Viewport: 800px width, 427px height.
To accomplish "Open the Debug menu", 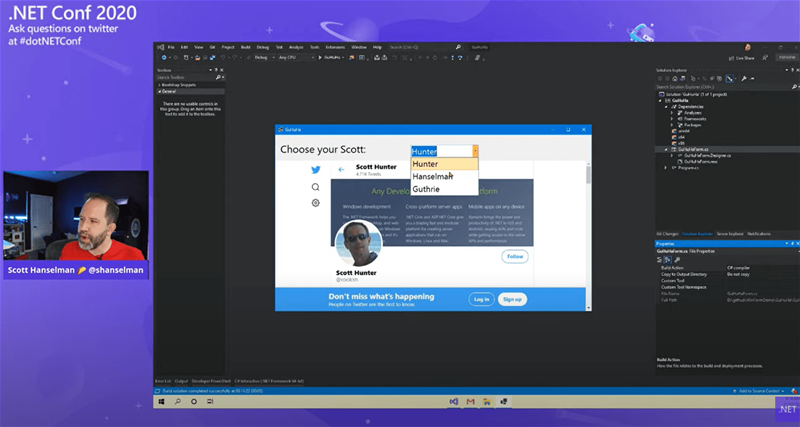I will [263, 47].
